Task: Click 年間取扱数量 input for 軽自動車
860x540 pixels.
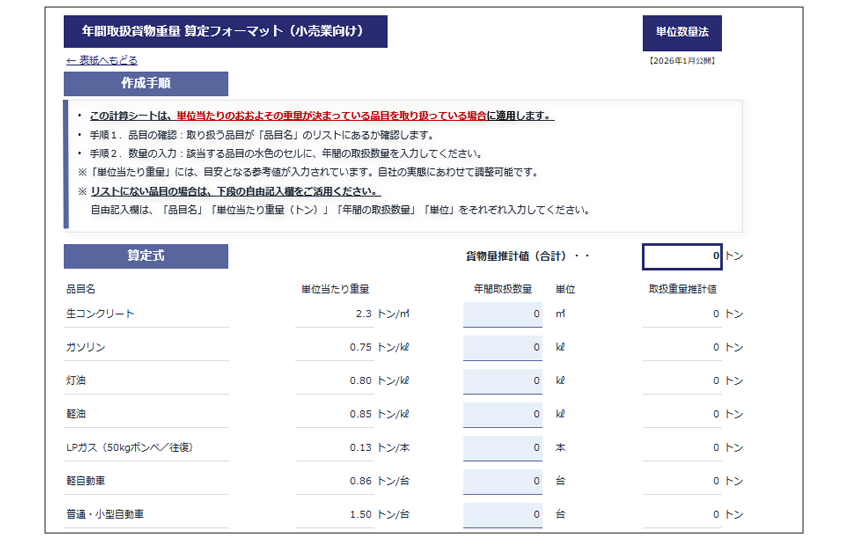Action: point(502,481)
